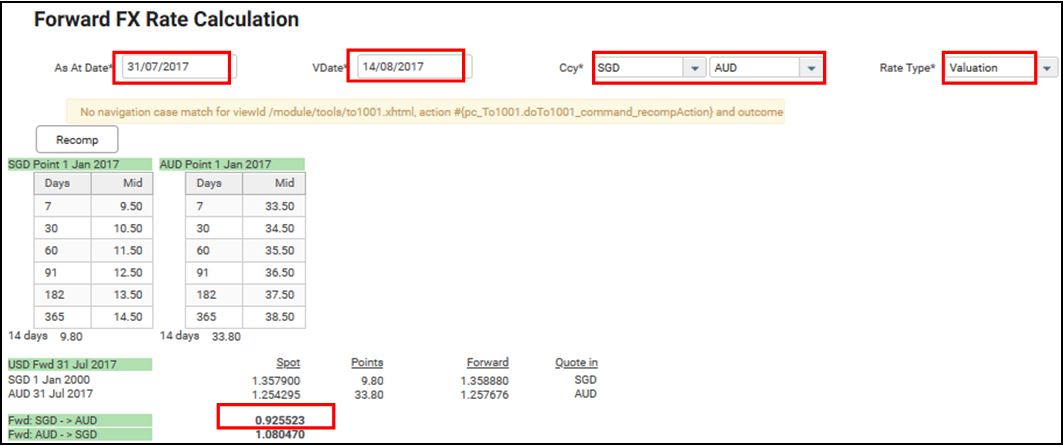Click the Quote in column heading
Screen dimensions: 1063x446
coord(576,363)
